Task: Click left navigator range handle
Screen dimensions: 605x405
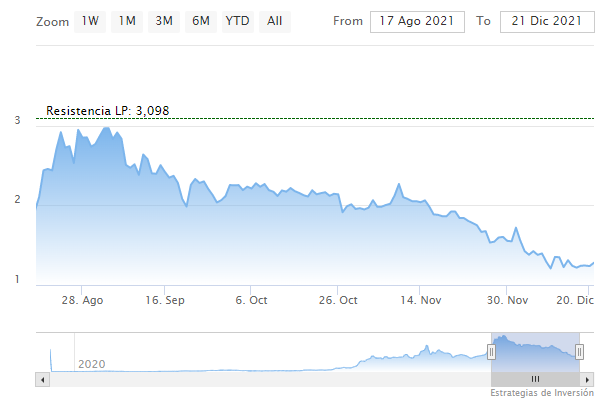Action: [491, 352]
